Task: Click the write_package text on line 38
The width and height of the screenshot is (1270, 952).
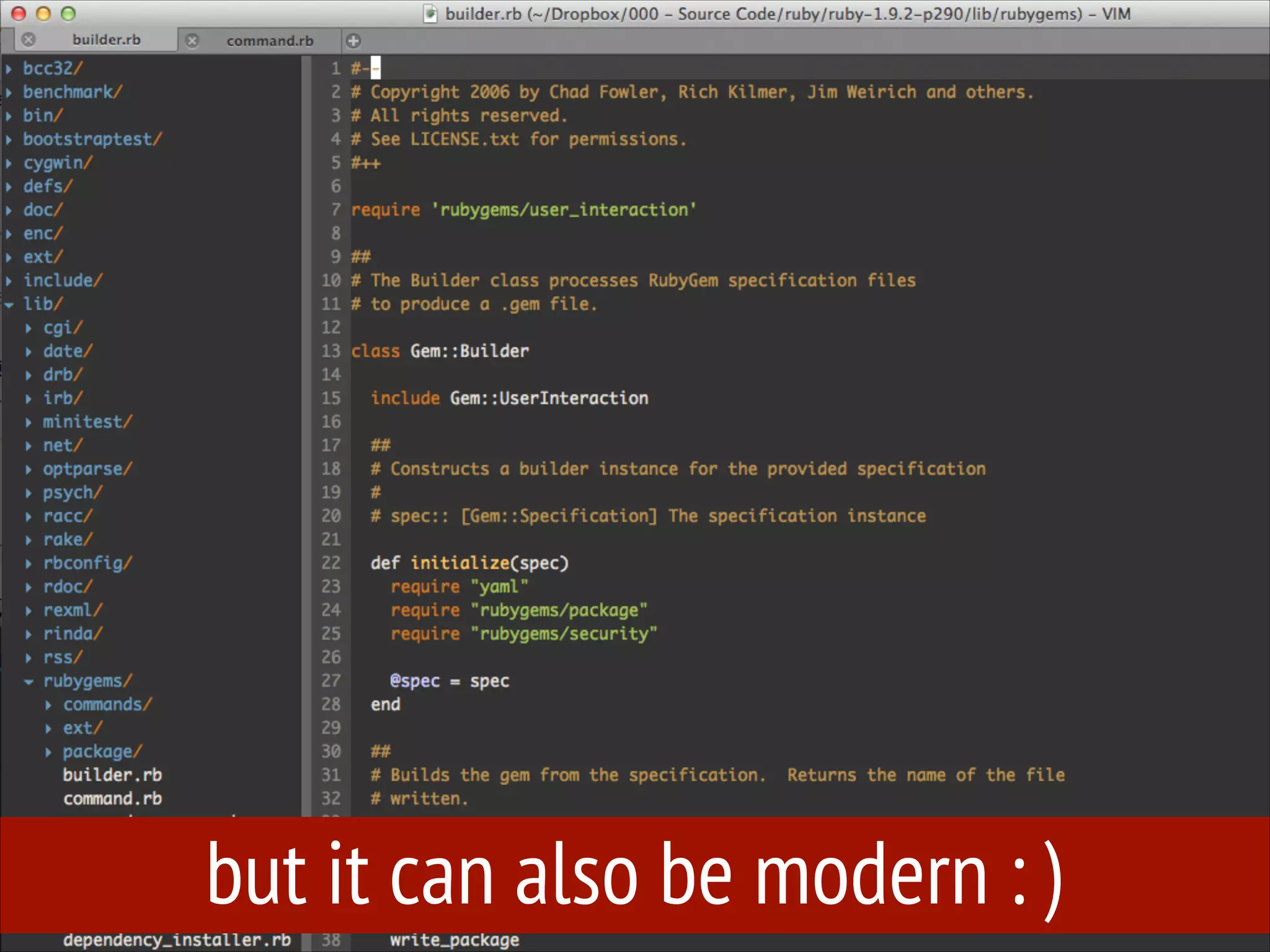Action: pos(455,940)
